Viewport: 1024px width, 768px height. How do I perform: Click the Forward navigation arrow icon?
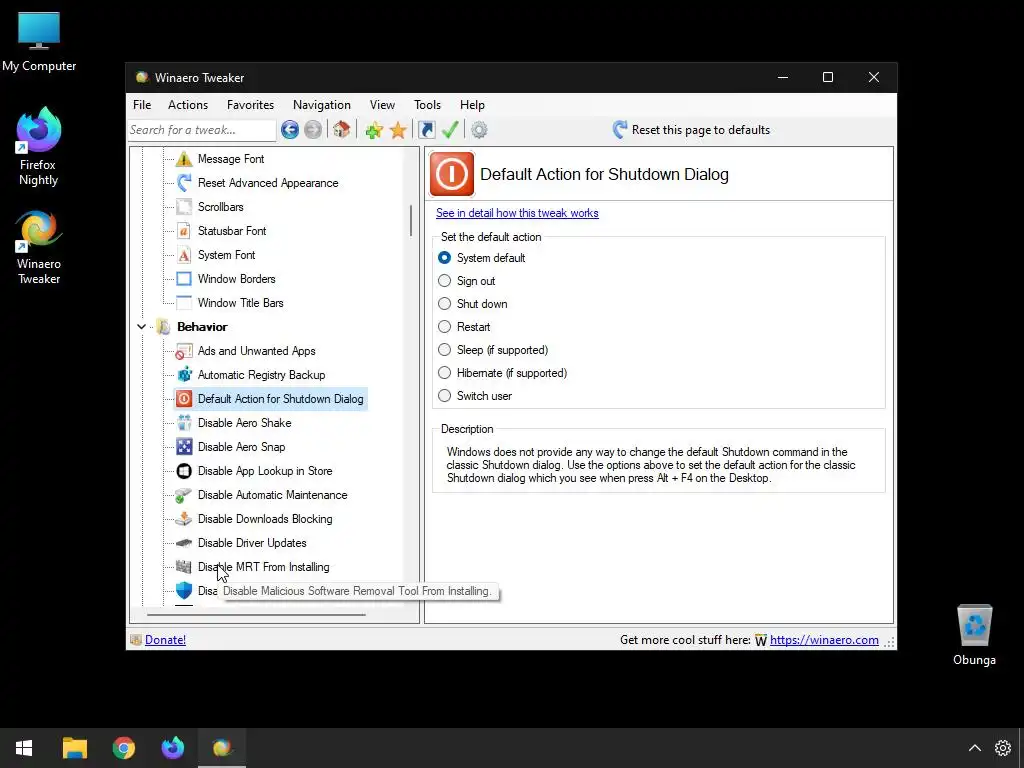point(313,130)
